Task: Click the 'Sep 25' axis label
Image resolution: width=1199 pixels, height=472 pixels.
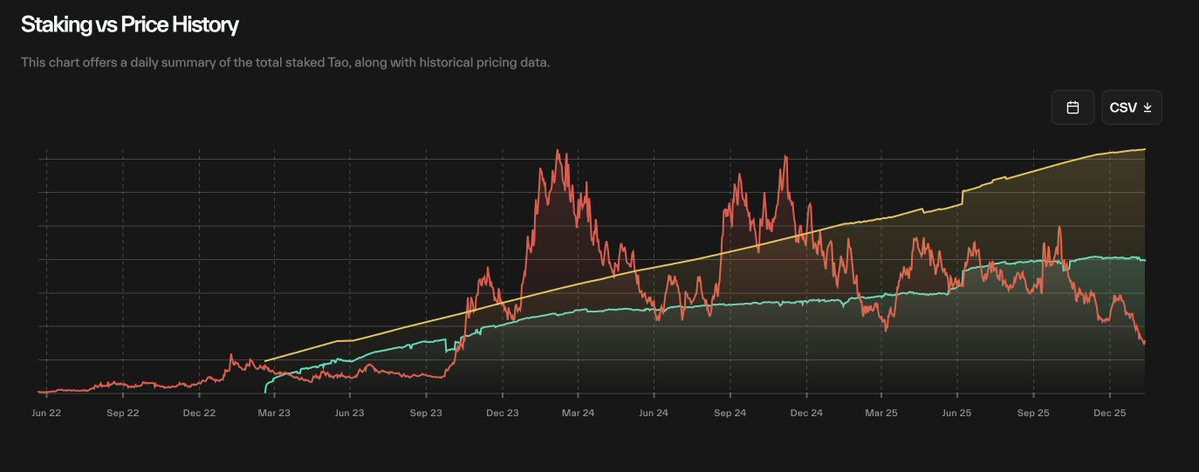Action: coord(1033,412)
